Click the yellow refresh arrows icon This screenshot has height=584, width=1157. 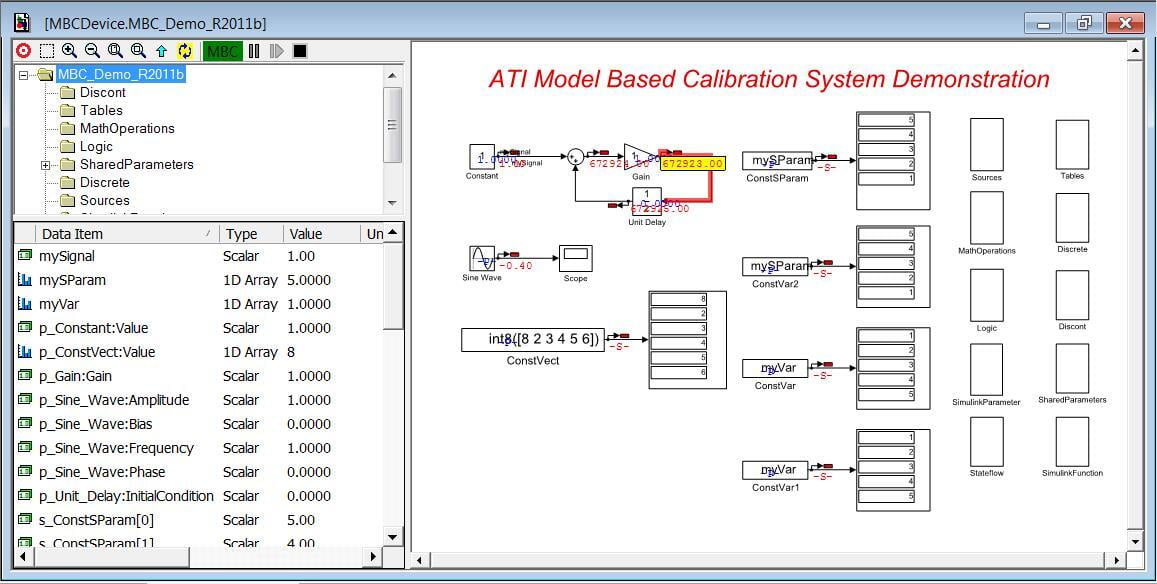(184, 51)
